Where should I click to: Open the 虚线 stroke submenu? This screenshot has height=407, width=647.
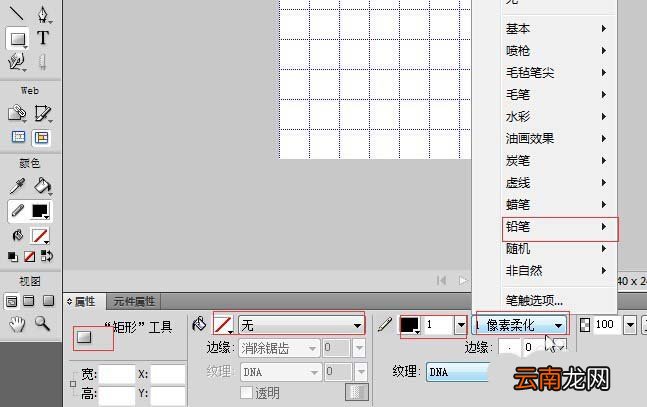[559, 182]
